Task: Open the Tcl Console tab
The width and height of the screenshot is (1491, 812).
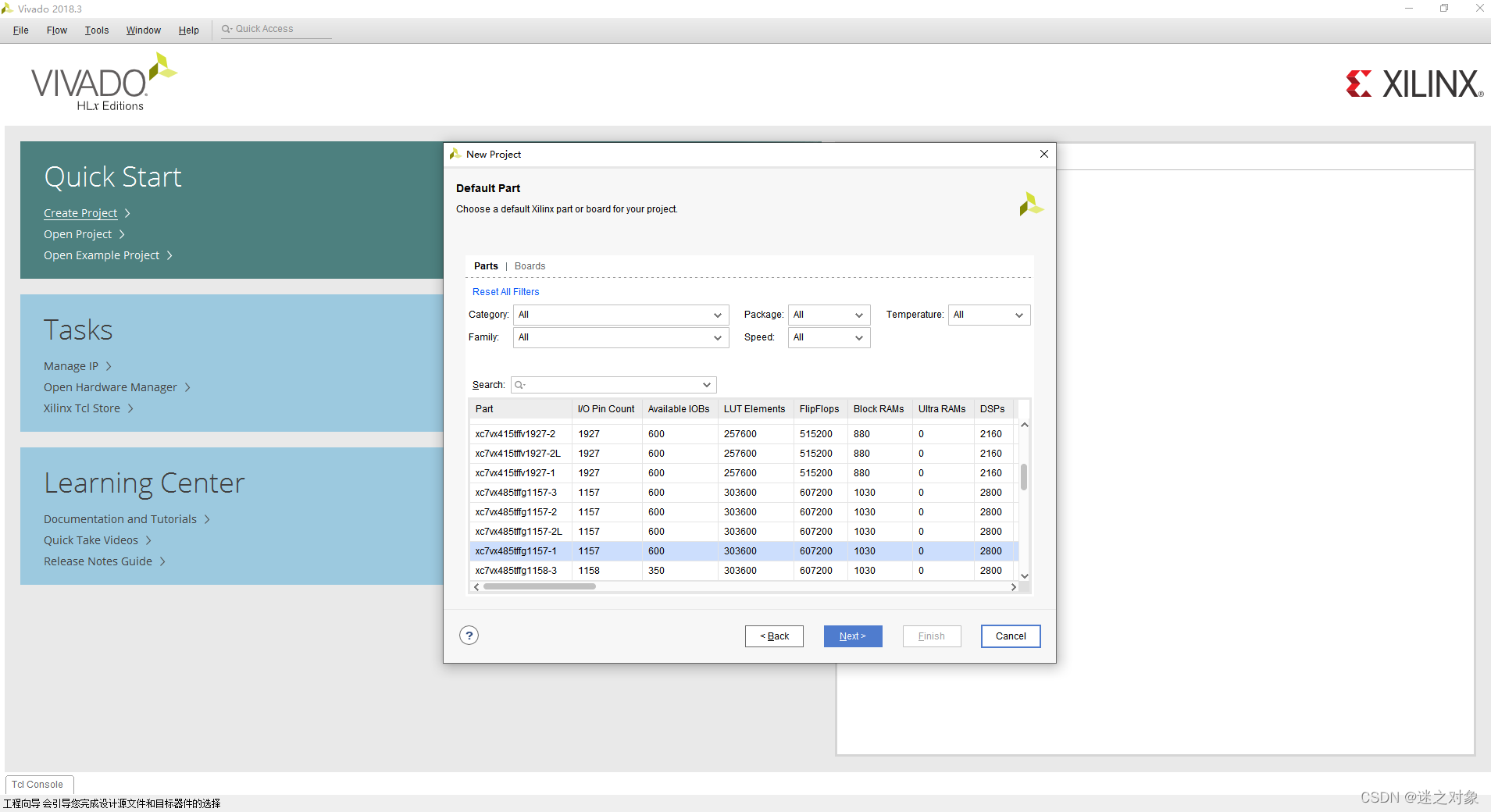Action: pyautogui.click(x=38, y=785)
